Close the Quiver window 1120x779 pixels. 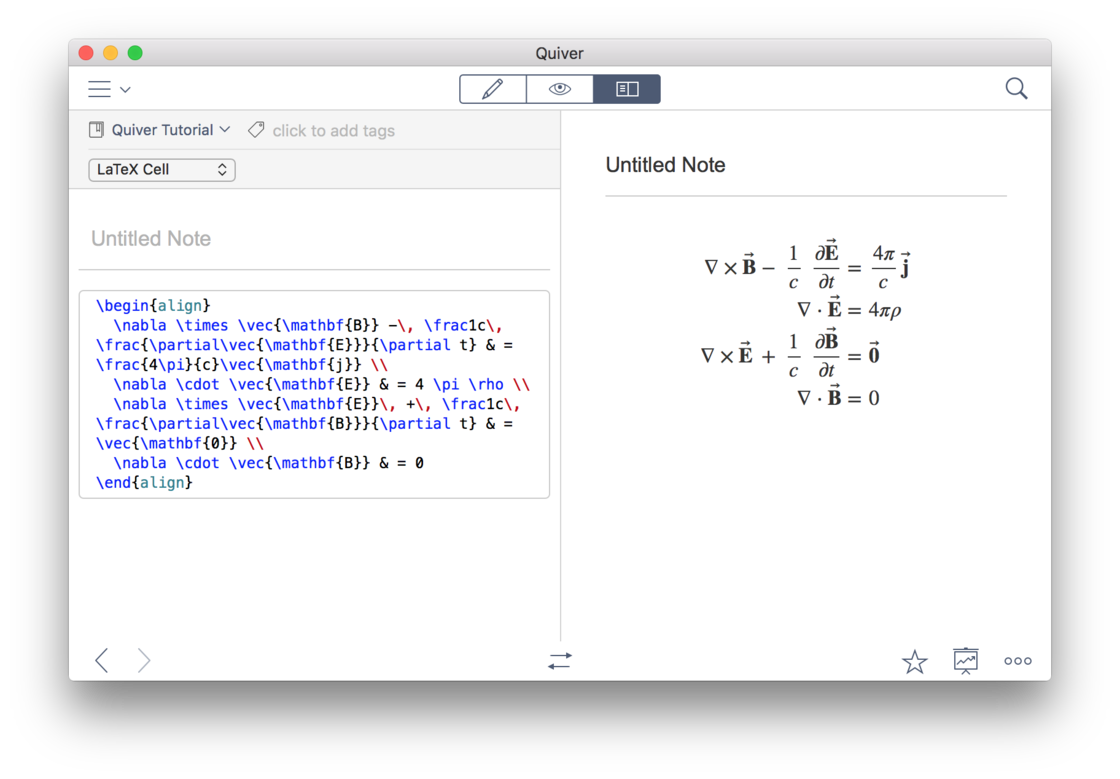[86, 53]
